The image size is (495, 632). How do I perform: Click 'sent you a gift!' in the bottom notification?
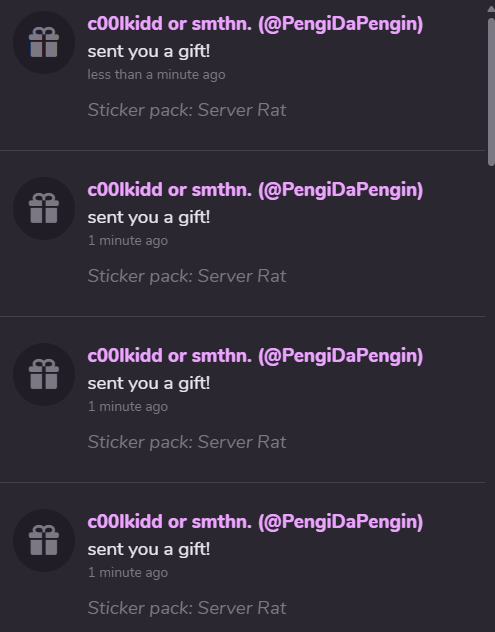tap(149, 550)
